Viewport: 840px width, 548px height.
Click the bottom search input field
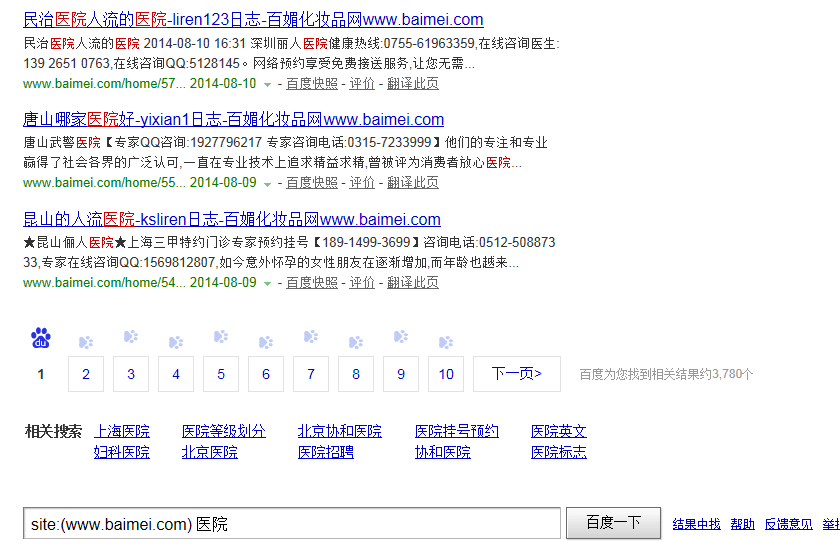[x=292, y=523]
